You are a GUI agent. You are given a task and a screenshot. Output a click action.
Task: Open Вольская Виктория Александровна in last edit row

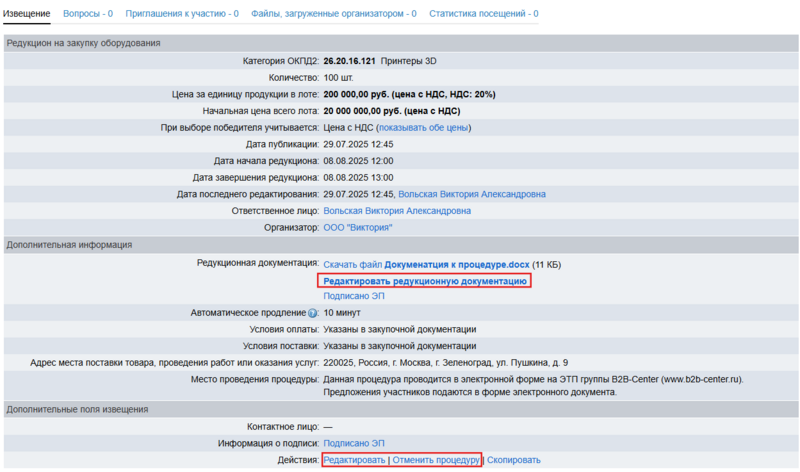click(x=472, y=194)
